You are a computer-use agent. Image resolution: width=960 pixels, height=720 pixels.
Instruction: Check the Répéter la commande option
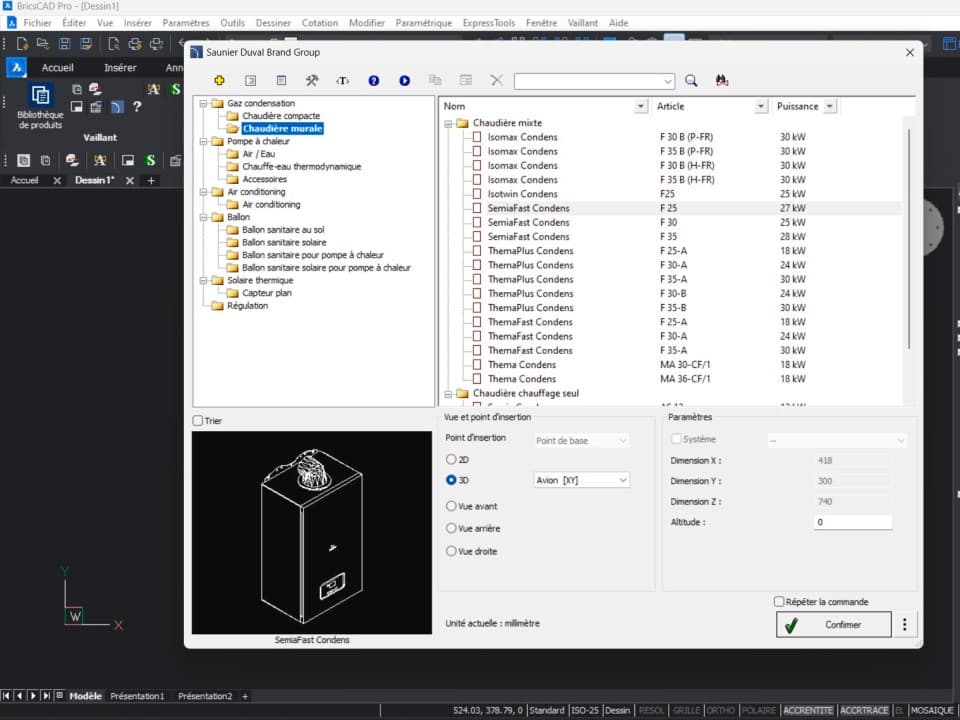(x=779, y=602)
